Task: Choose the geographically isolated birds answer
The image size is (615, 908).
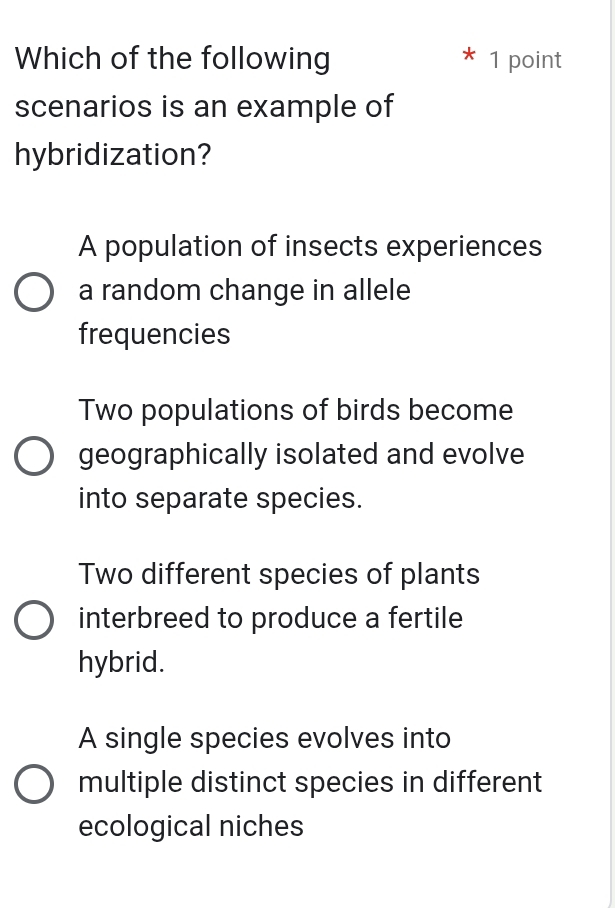Action: coord(34,456)
